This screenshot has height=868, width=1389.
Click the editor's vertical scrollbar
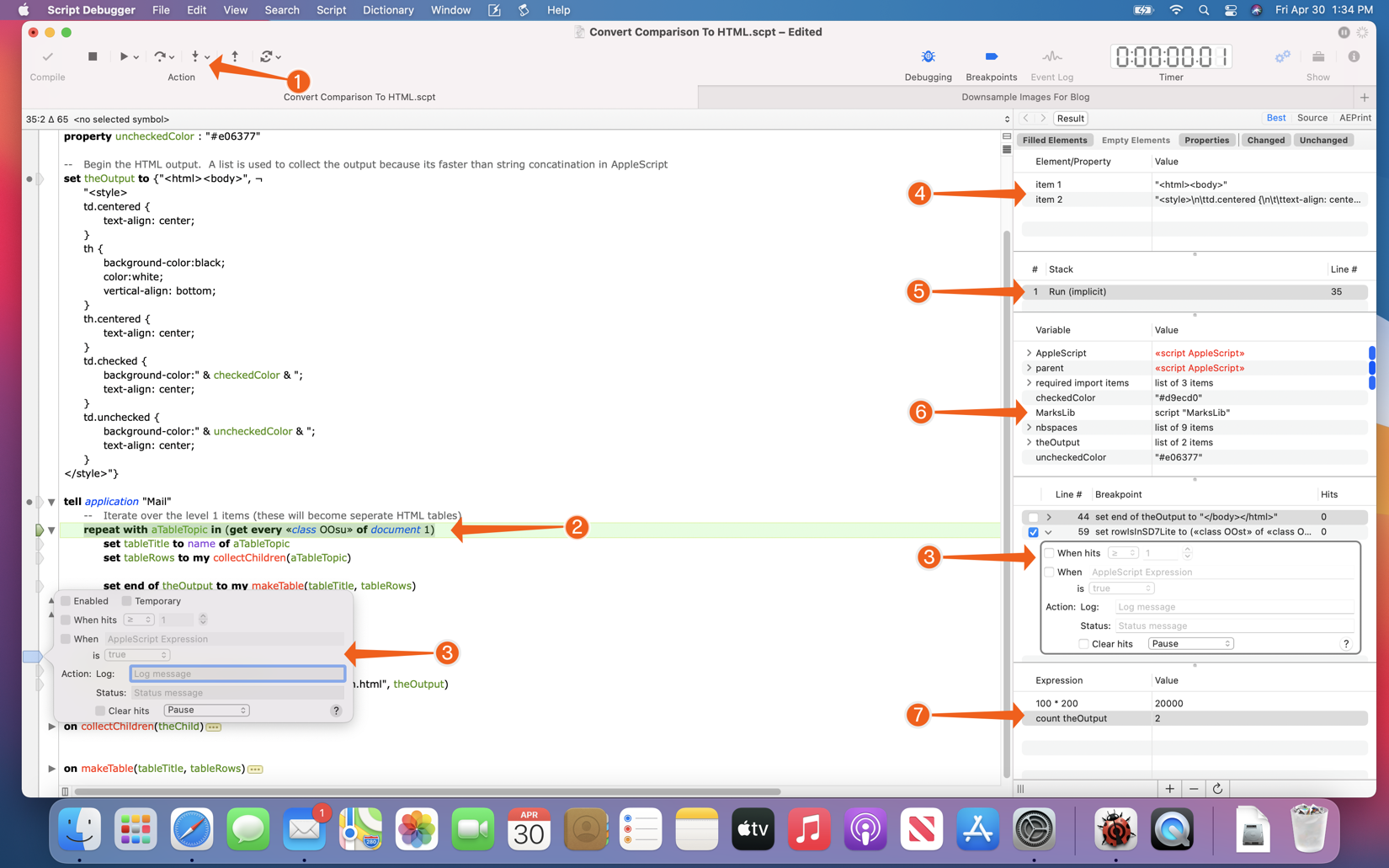pos(1006,503)
